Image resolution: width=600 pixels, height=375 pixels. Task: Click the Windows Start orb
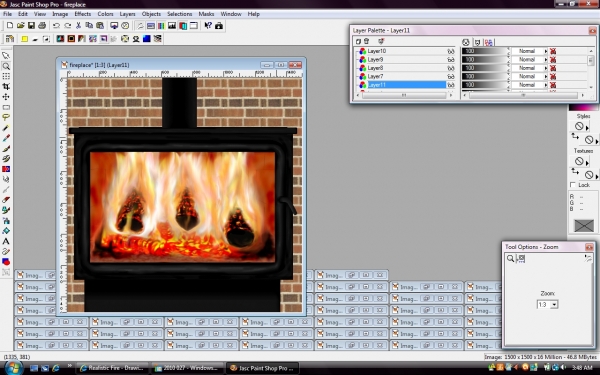13,368
